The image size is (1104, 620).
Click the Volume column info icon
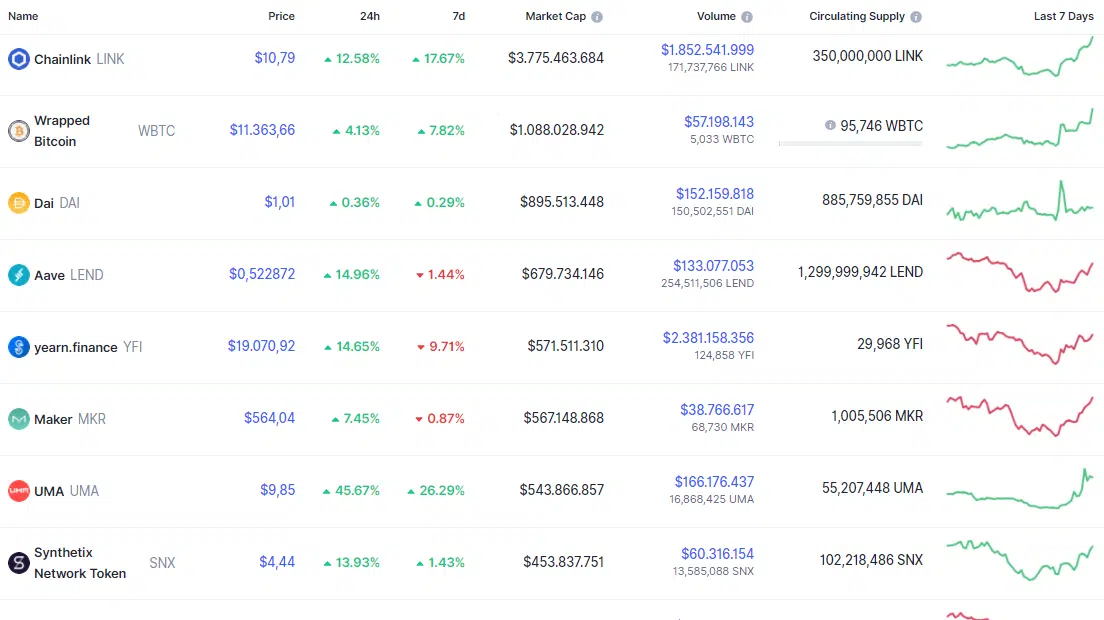(747, 17)
